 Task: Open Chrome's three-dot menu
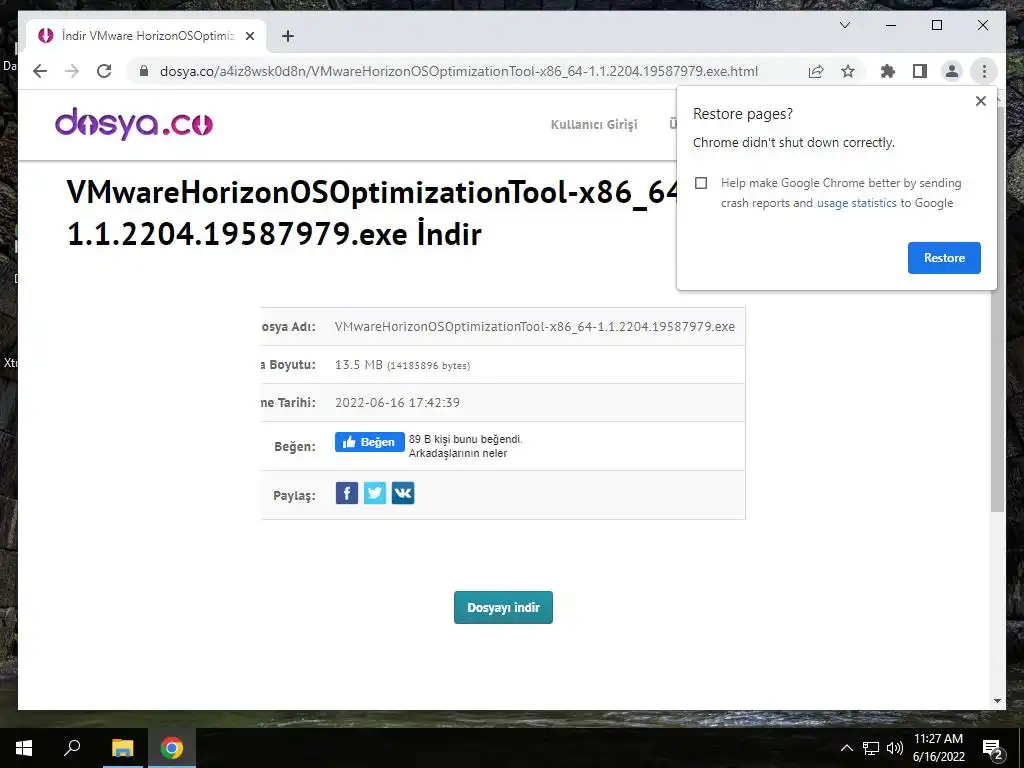(984, 71)
